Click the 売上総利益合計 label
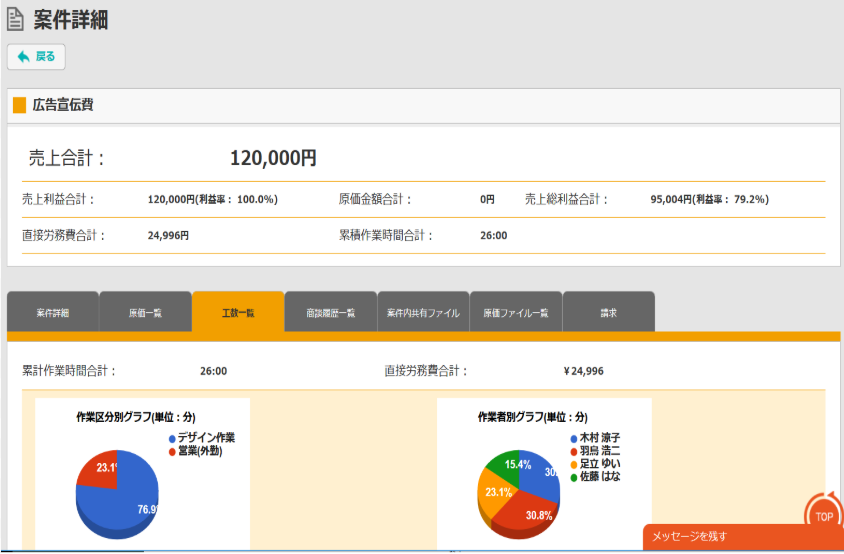The image size is (844, 554). tap(566, 199)
